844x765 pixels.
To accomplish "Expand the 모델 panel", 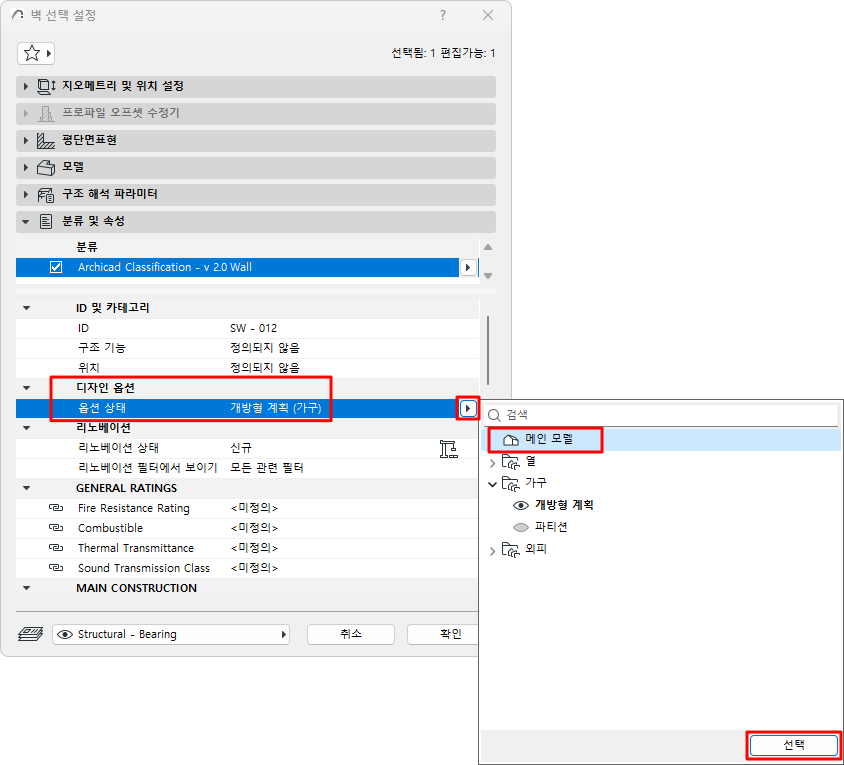I will click(25, 167).
